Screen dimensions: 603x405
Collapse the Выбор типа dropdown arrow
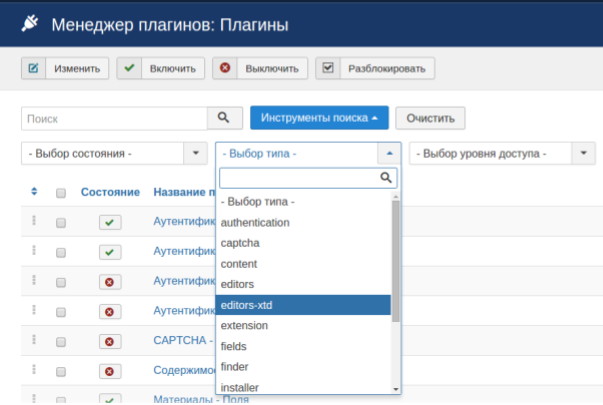[x=389, y=153]
